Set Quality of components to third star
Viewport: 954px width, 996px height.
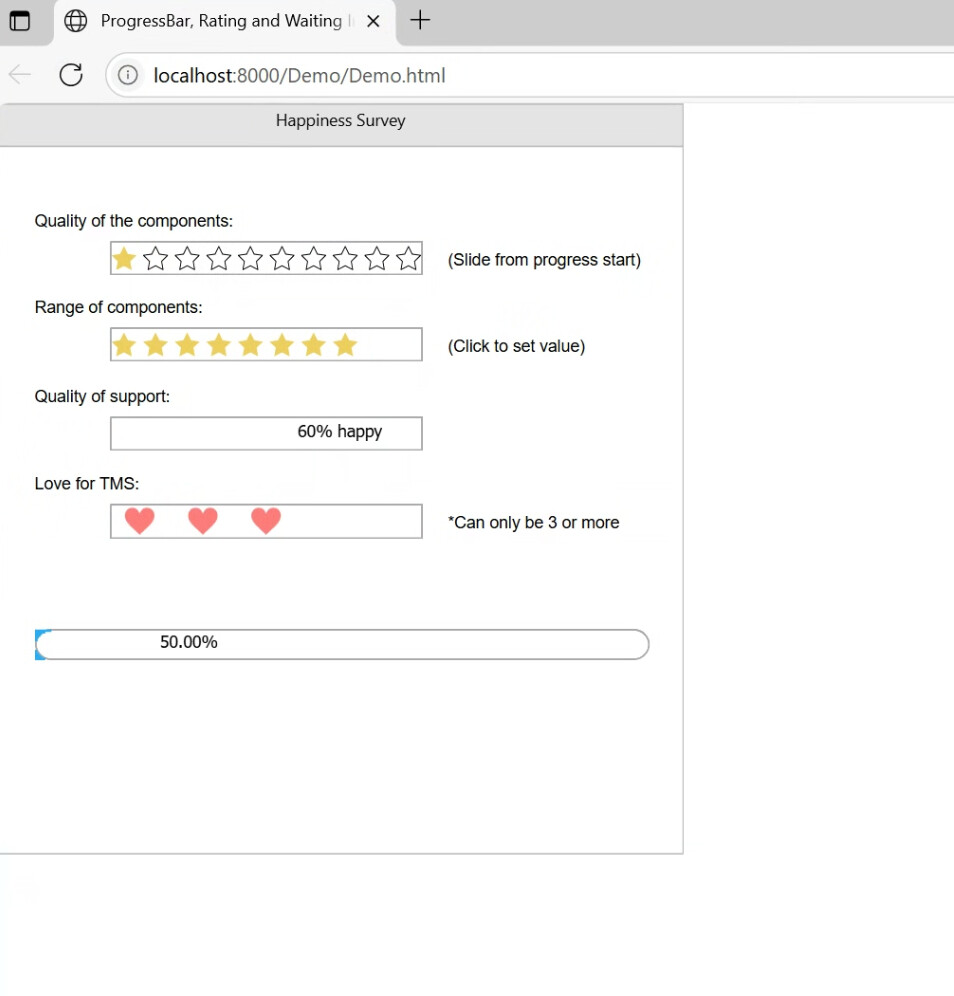pyautogui.click(x=187, y=259)
